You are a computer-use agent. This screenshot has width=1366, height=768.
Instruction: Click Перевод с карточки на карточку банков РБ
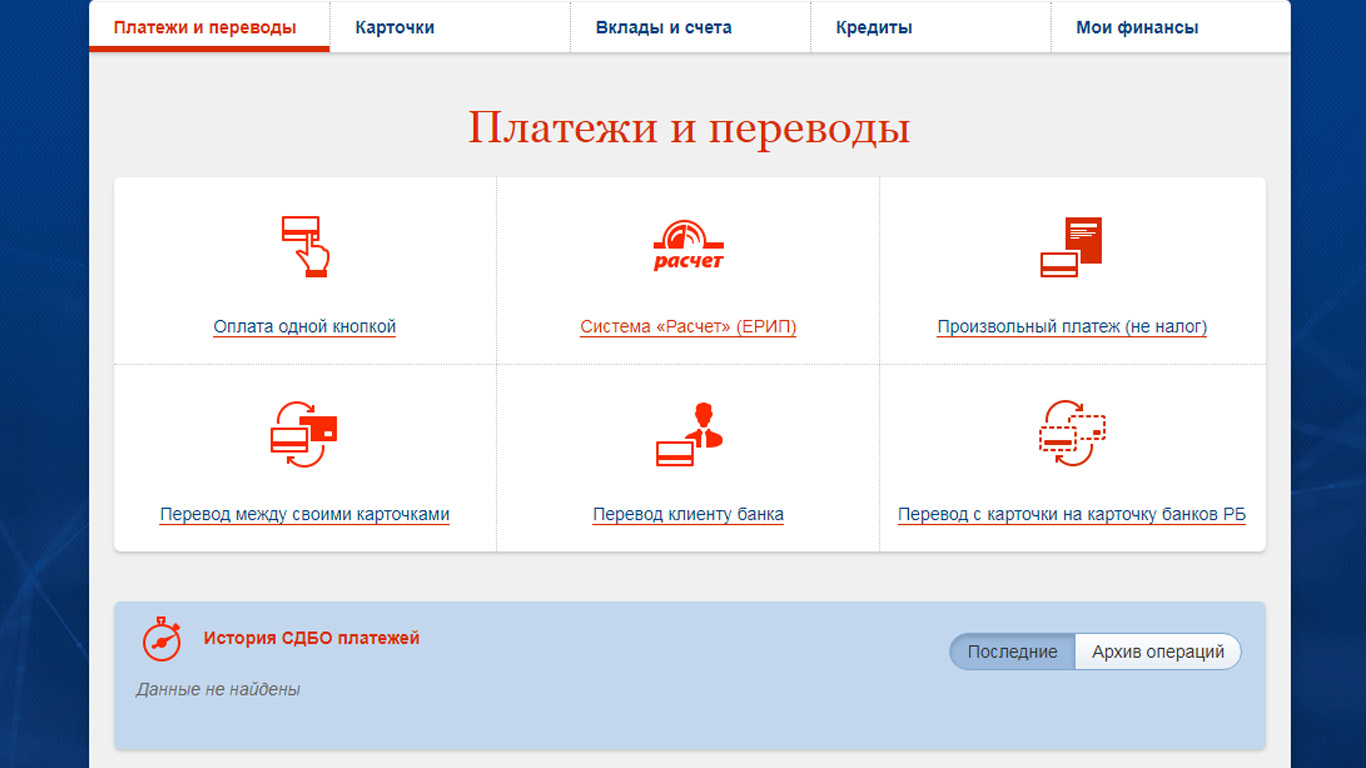click(x=1072, y=515)
